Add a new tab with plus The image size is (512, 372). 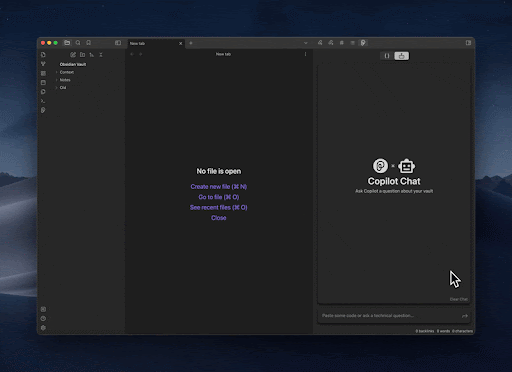tap(191, 43)
